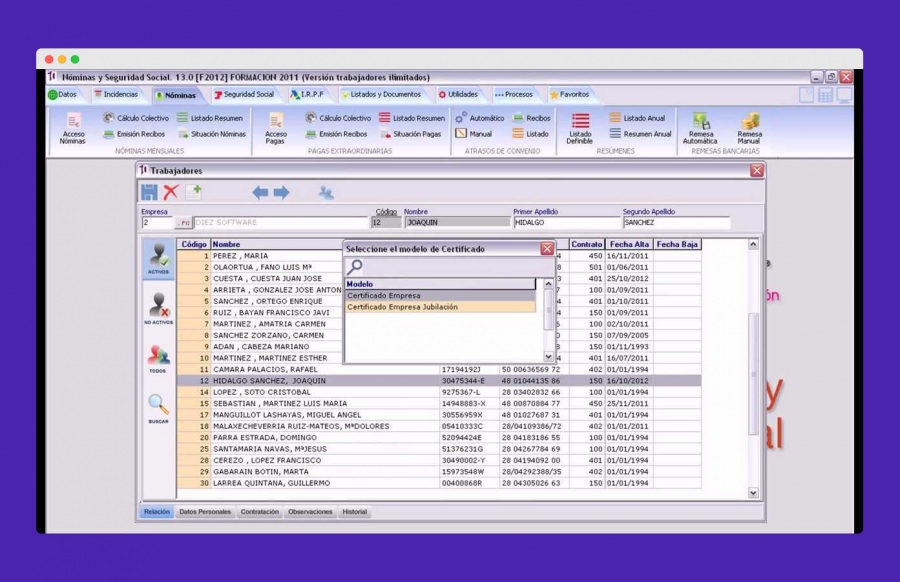
Task: Switch to the Seguridad Social tab
Action: click(244, 95)
